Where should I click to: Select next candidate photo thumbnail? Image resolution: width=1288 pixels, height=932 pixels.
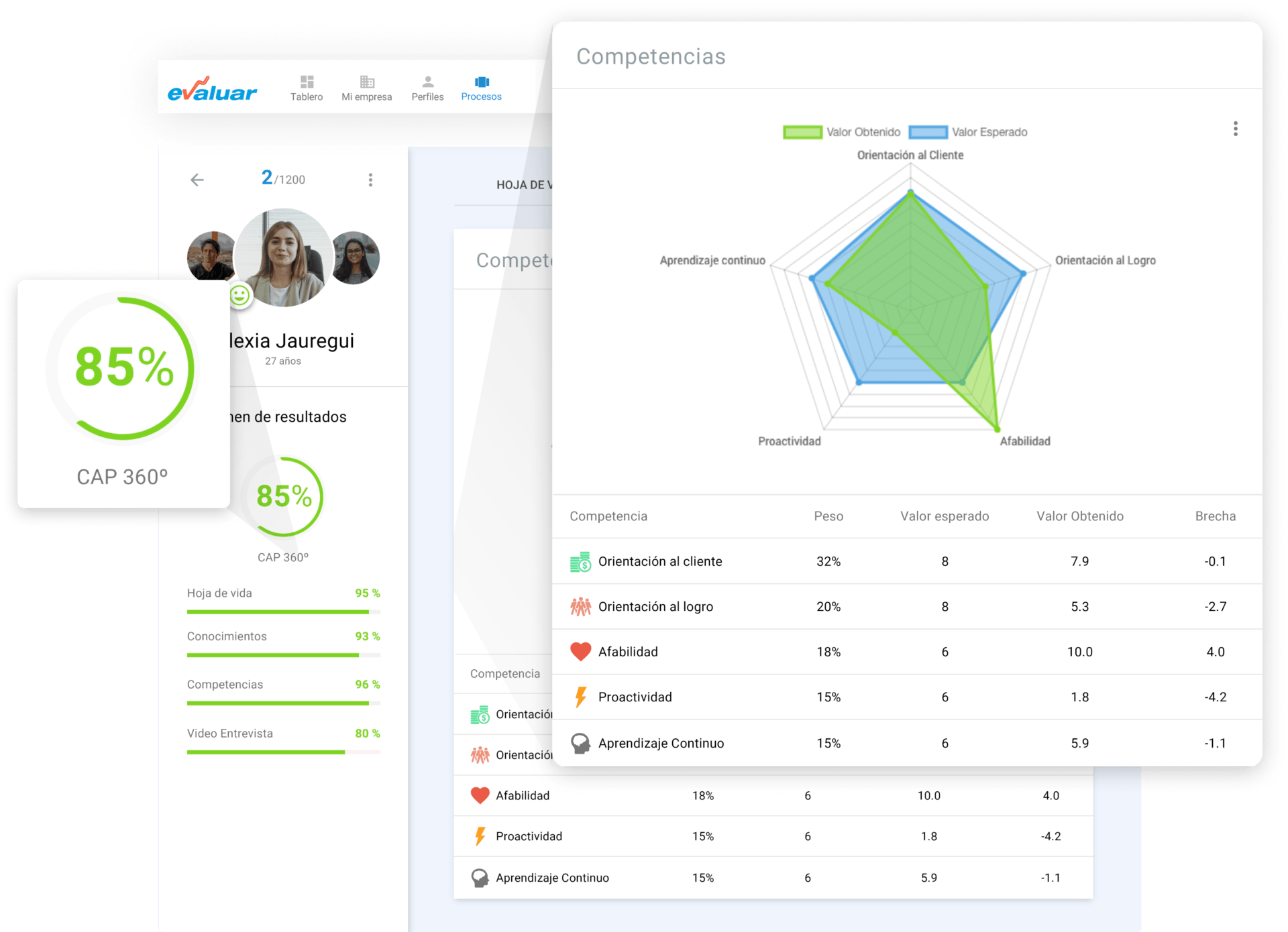tap(357, 258)
